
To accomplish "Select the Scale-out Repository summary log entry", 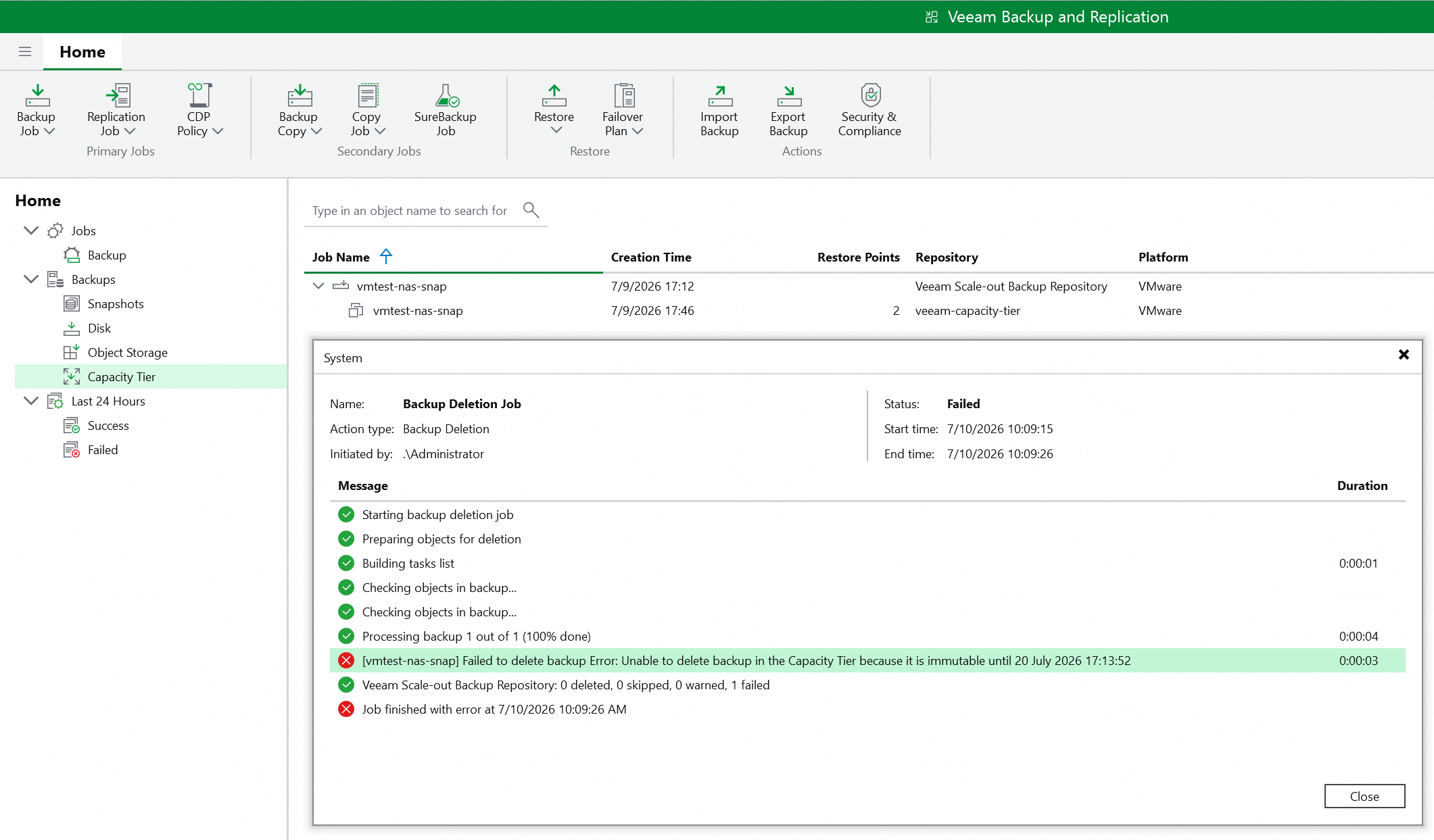I will click(867, 685).
